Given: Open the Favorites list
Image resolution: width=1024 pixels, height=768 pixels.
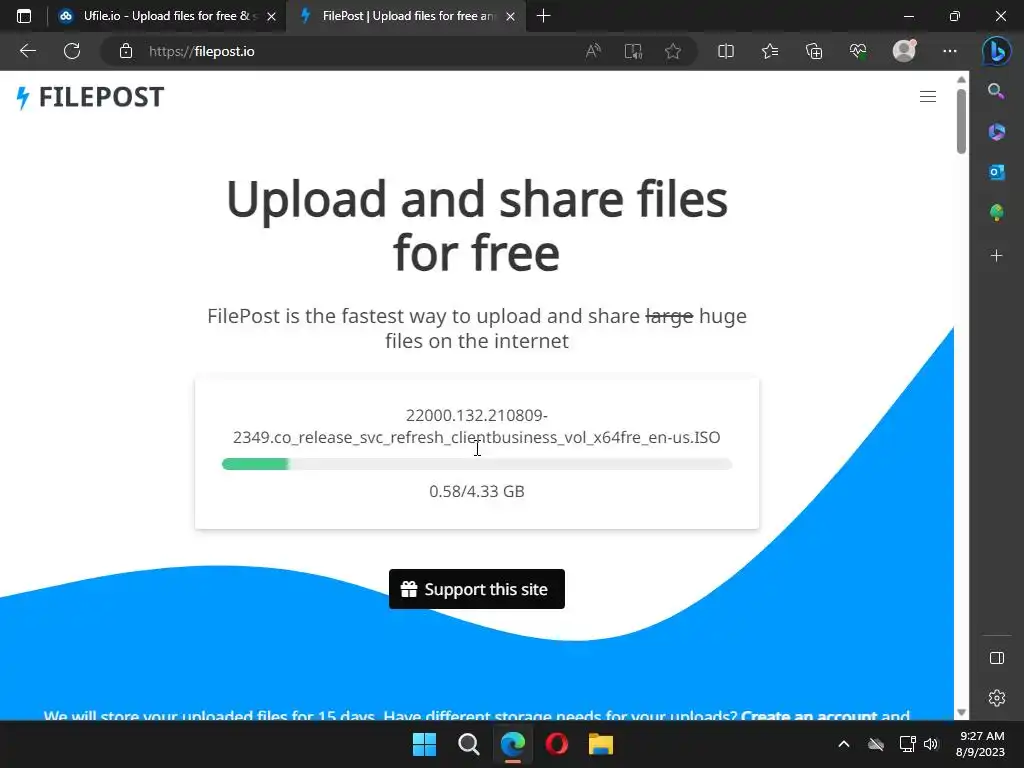Looking at the screenshot, I should (770, 51).
